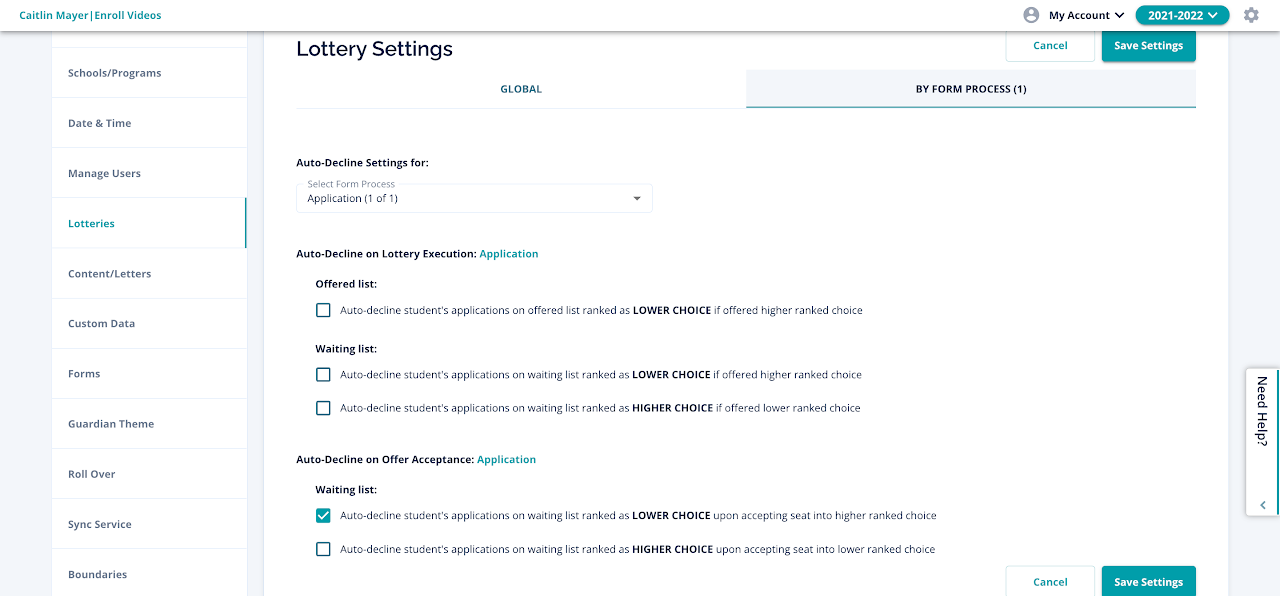This screenshot has width=1280, height=596.
Task: Collapse the Need Help panel arrow
Action: 1263,505
